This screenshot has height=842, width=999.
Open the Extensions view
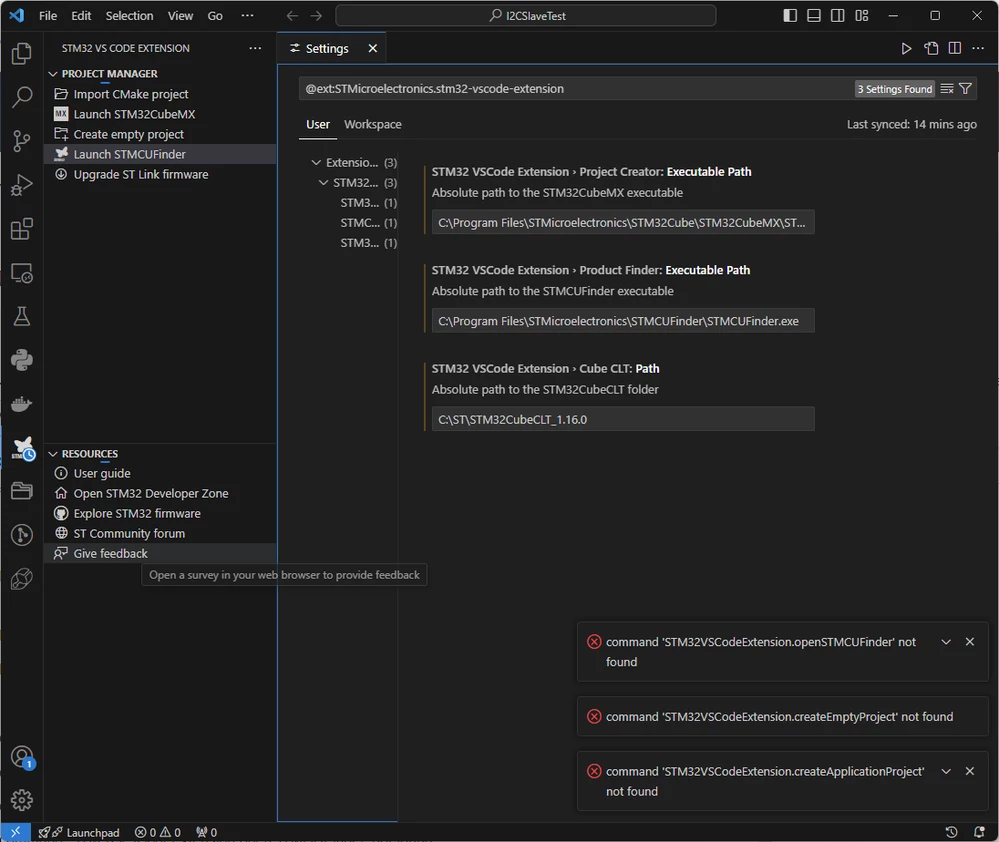22,229
